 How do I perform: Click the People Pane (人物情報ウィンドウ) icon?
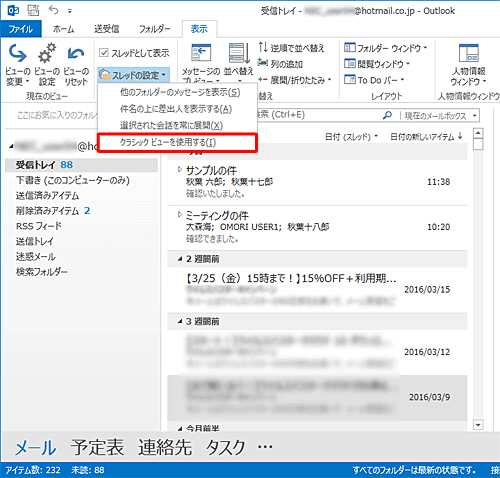coord(469,53)
